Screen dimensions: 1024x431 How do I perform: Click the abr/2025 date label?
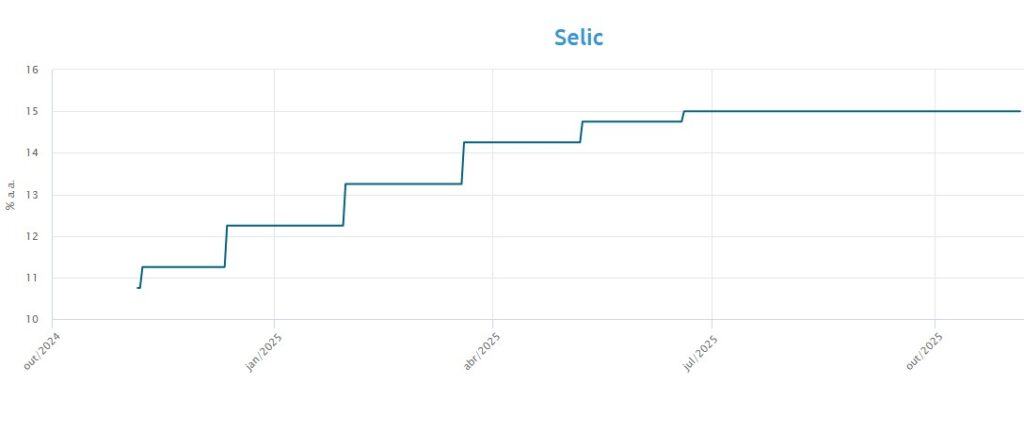(483, 350)
